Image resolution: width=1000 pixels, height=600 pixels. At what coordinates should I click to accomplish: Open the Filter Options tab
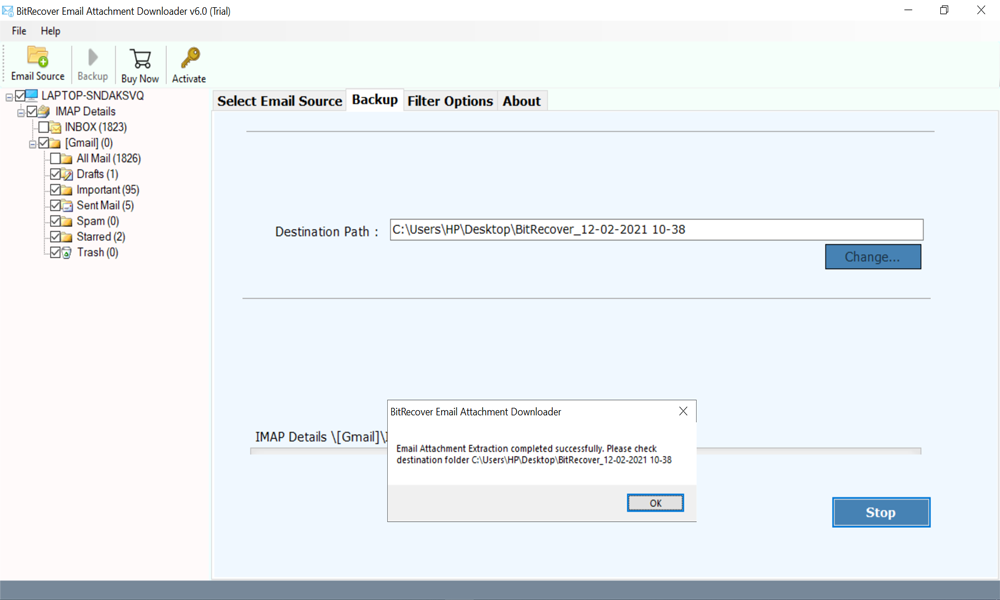(x=450, y=101)
